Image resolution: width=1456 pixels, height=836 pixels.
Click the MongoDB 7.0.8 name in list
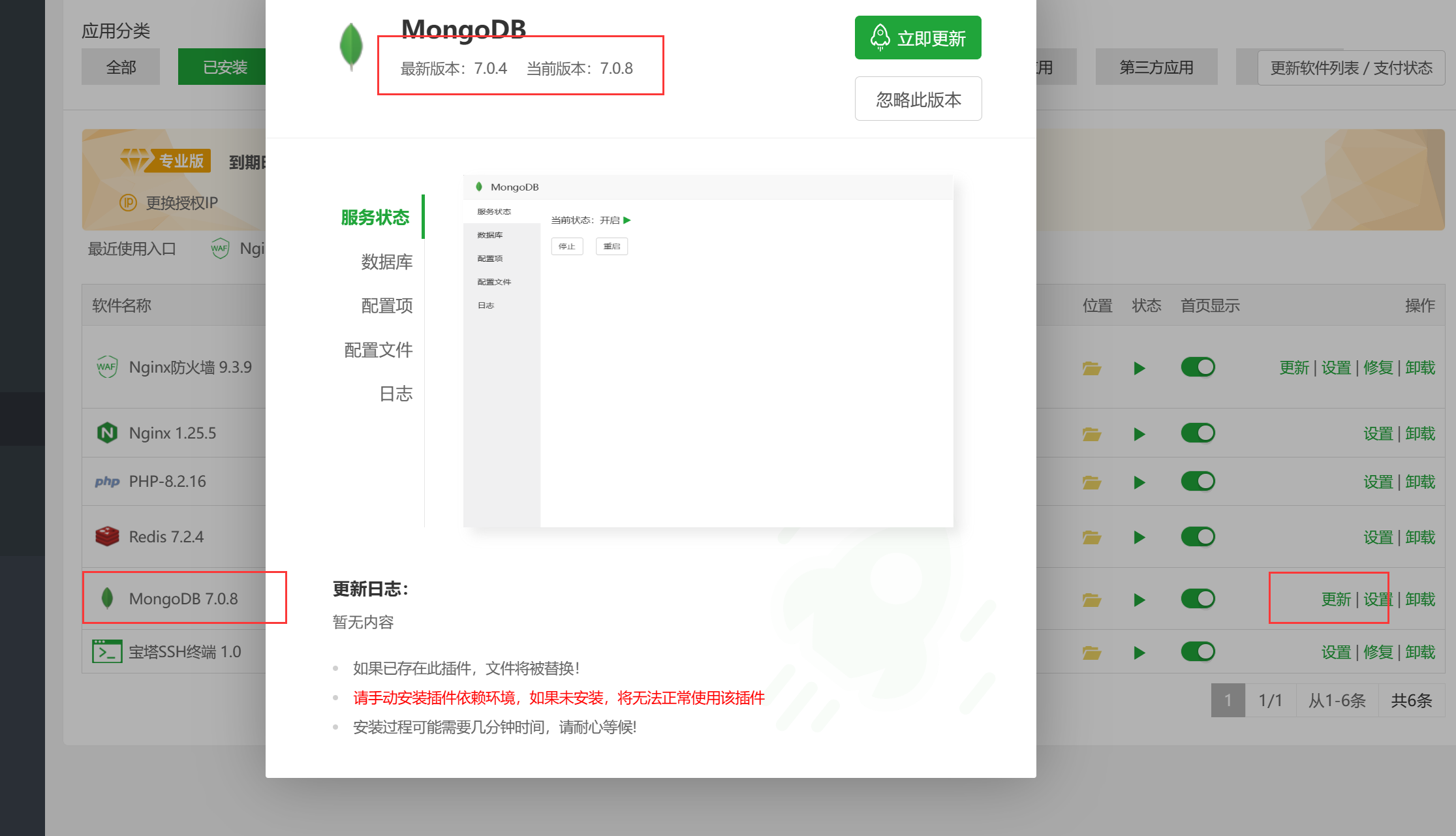[183, 598]
